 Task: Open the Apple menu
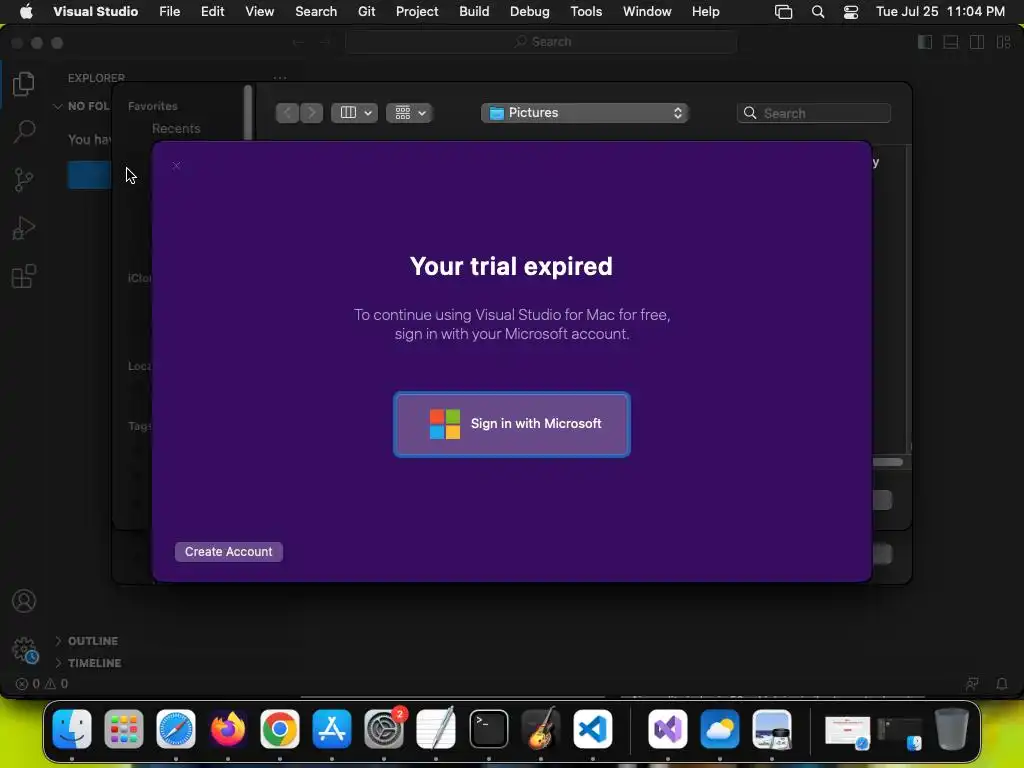[x=26, y=12]
